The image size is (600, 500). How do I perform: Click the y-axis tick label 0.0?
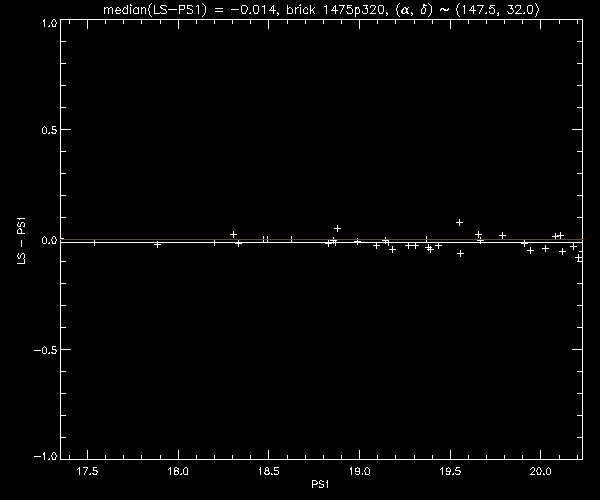49,240
